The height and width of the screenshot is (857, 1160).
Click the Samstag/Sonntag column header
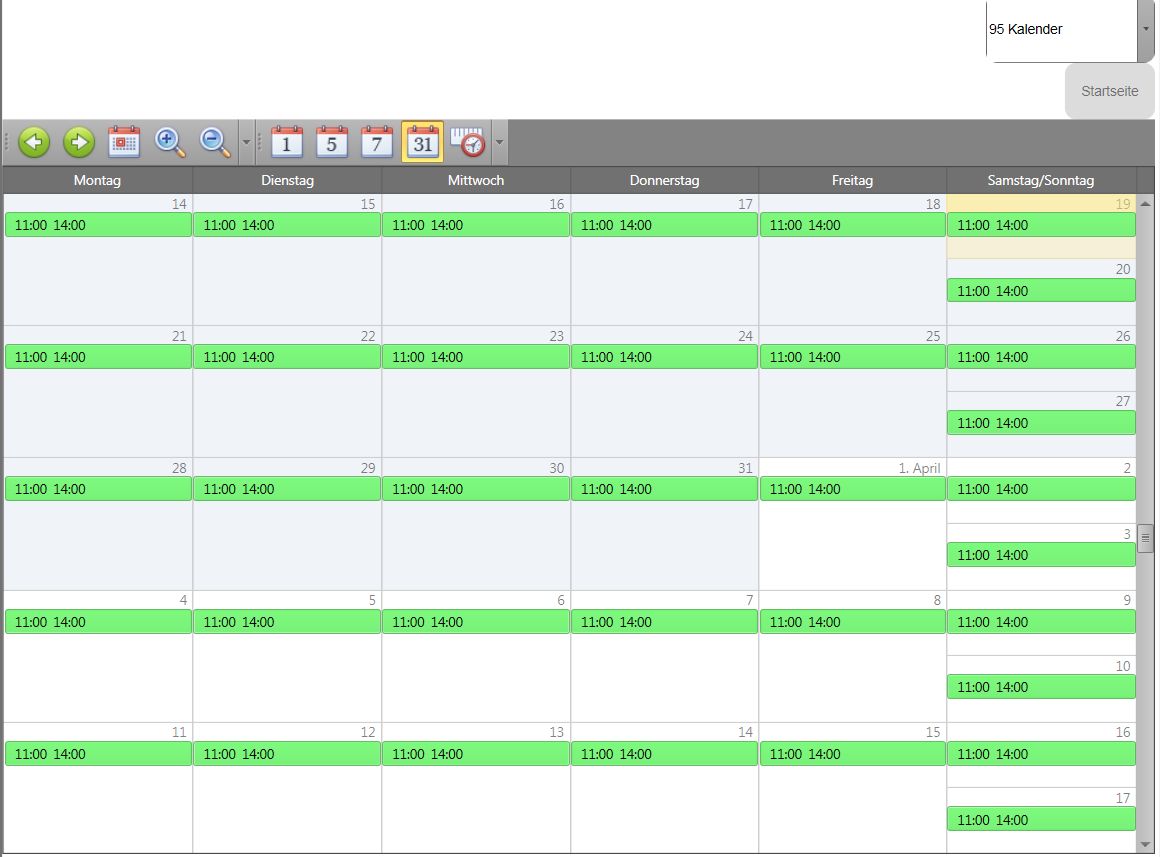[1040, 180]
